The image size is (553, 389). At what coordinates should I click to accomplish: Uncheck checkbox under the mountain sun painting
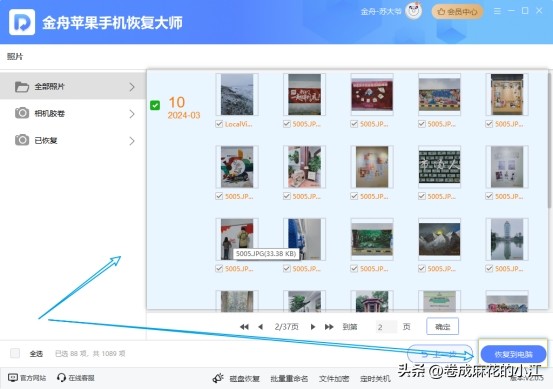point(421,268)
